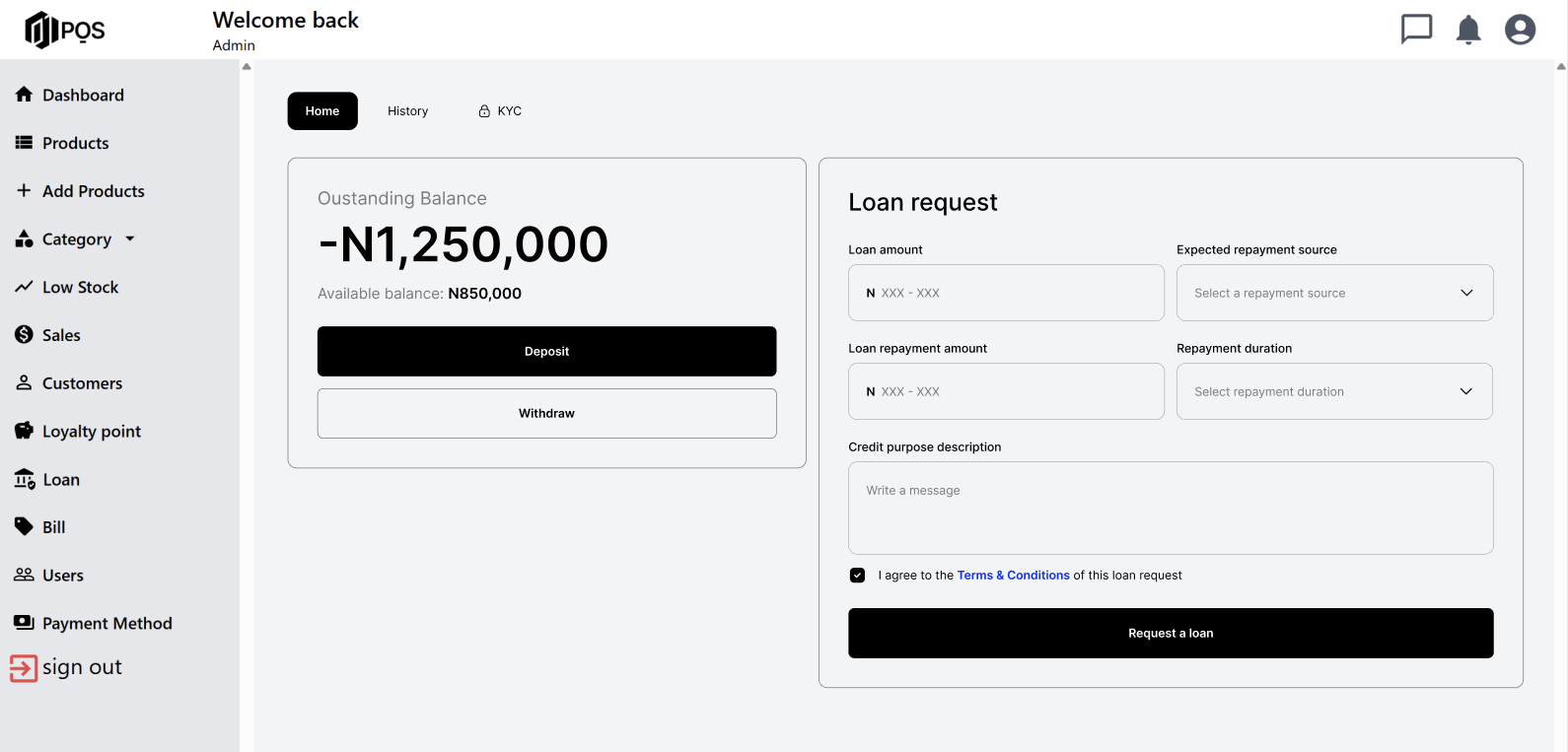
Task: Open the user account avatar icon
Action: pos(1520,30)
